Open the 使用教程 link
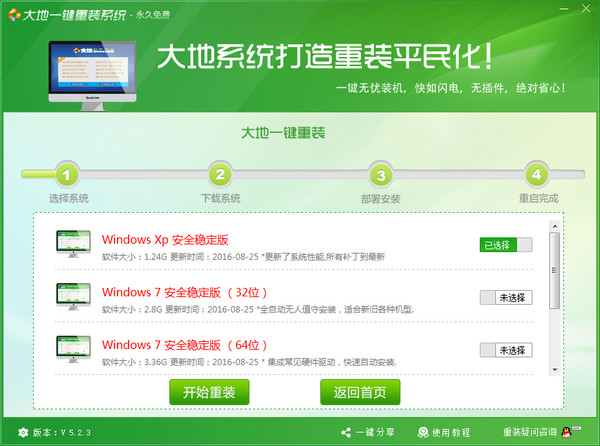Viewport: 600px width, 446px height. (x=451, y=433)
